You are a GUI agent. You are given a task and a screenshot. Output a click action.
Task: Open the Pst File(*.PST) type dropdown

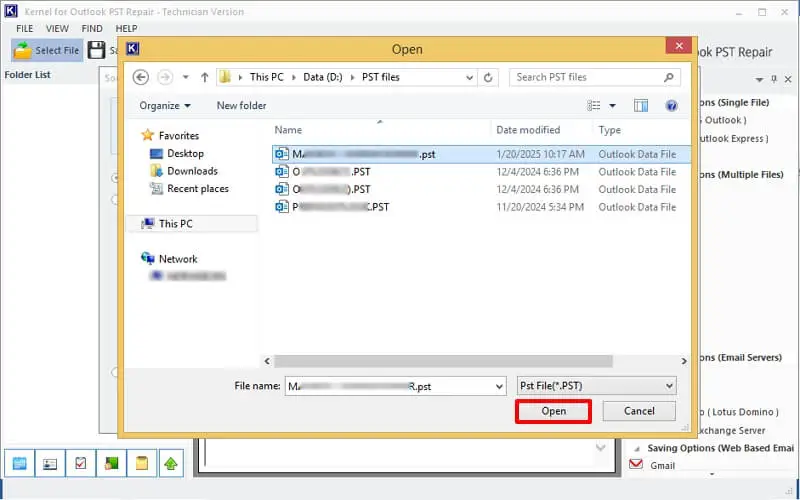(x=596, y=386)
